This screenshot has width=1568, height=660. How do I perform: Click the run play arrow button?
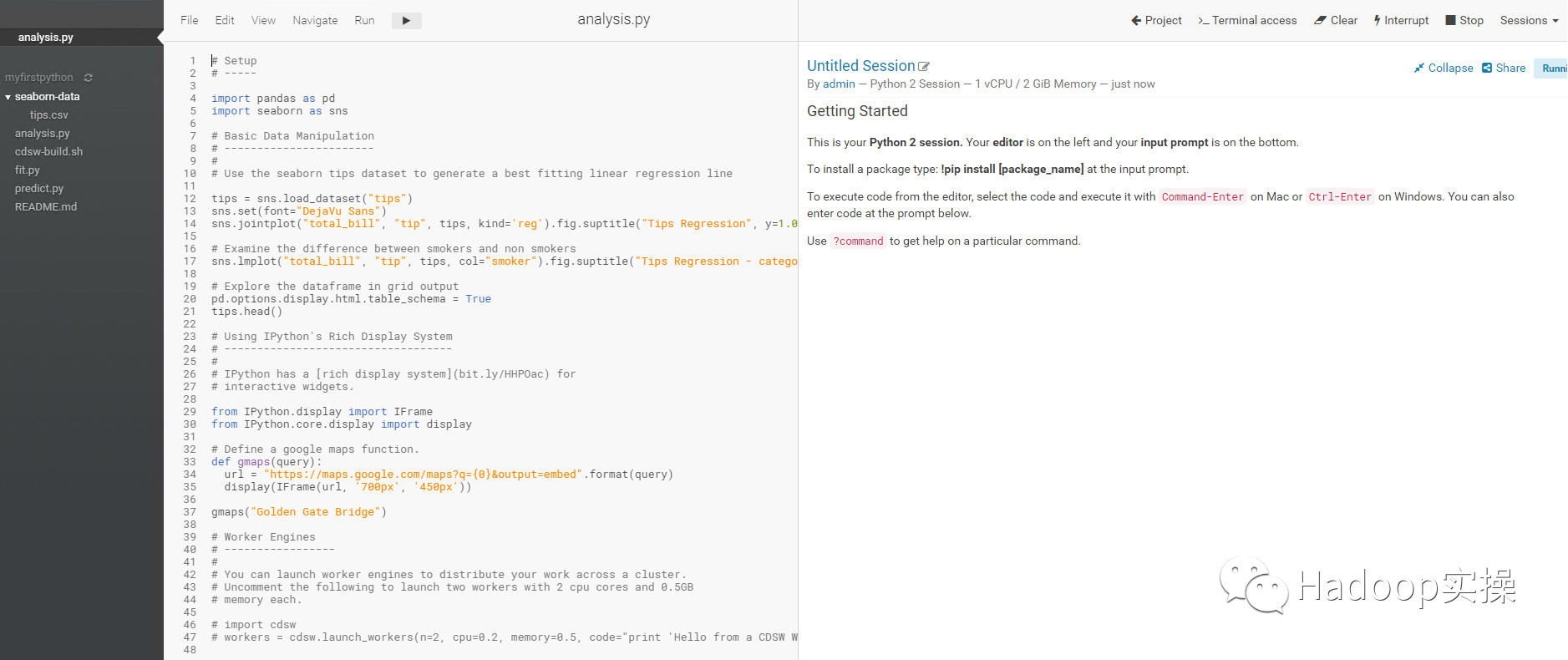tap(406, 21)
